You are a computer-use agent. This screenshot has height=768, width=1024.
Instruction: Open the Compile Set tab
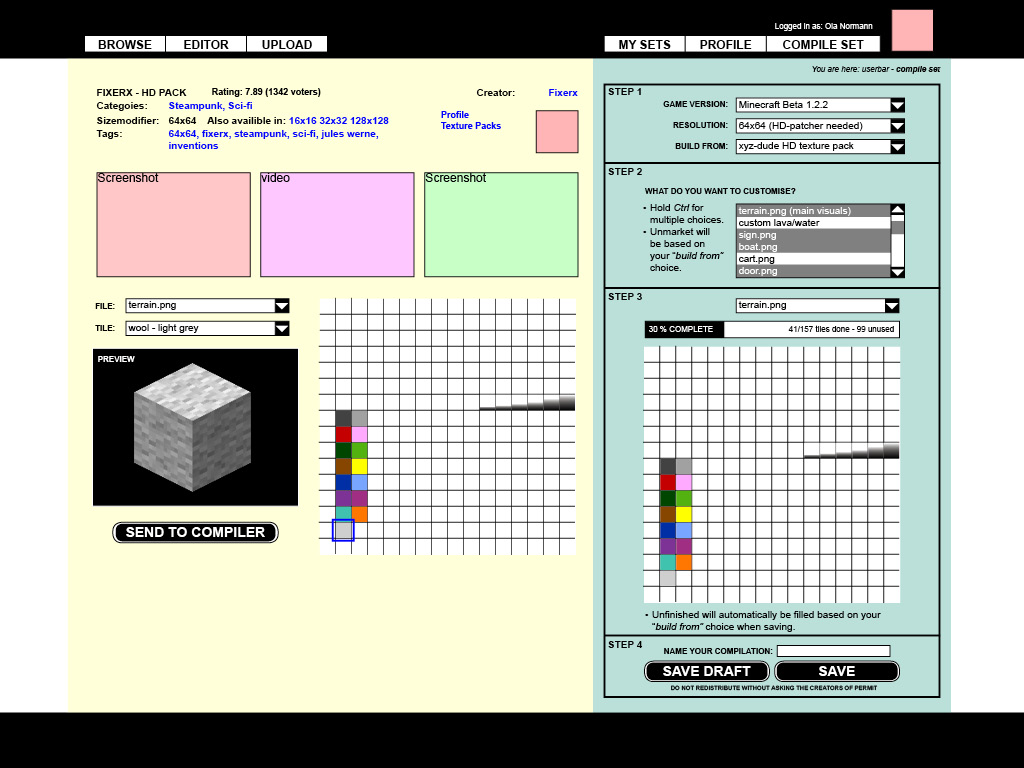point(823,44)
